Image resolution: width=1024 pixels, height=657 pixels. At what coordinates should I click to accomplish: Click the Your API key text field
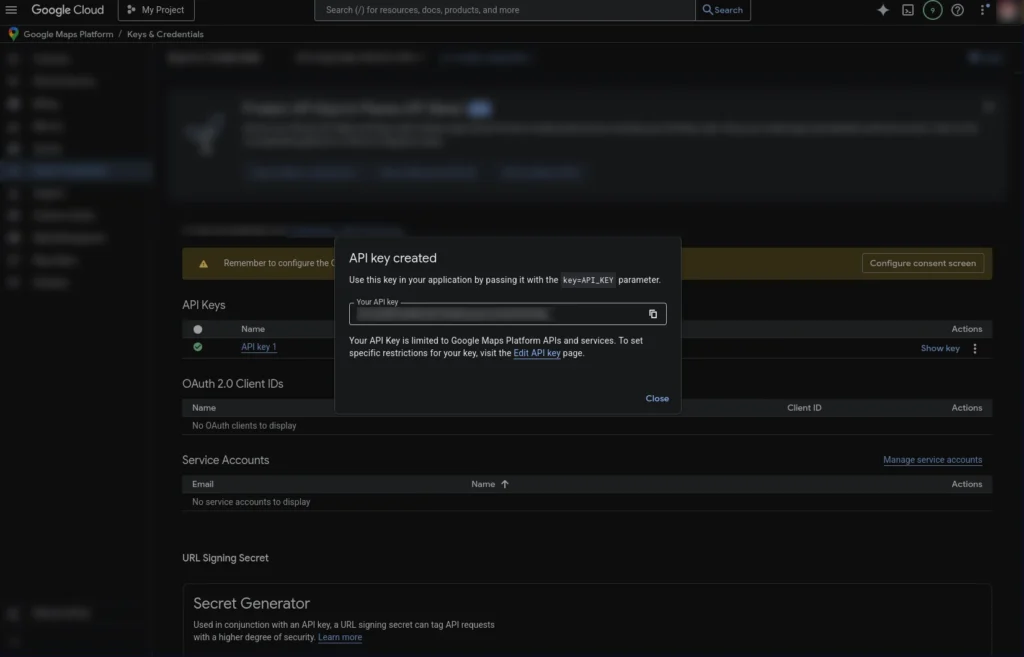click(495, 314)
